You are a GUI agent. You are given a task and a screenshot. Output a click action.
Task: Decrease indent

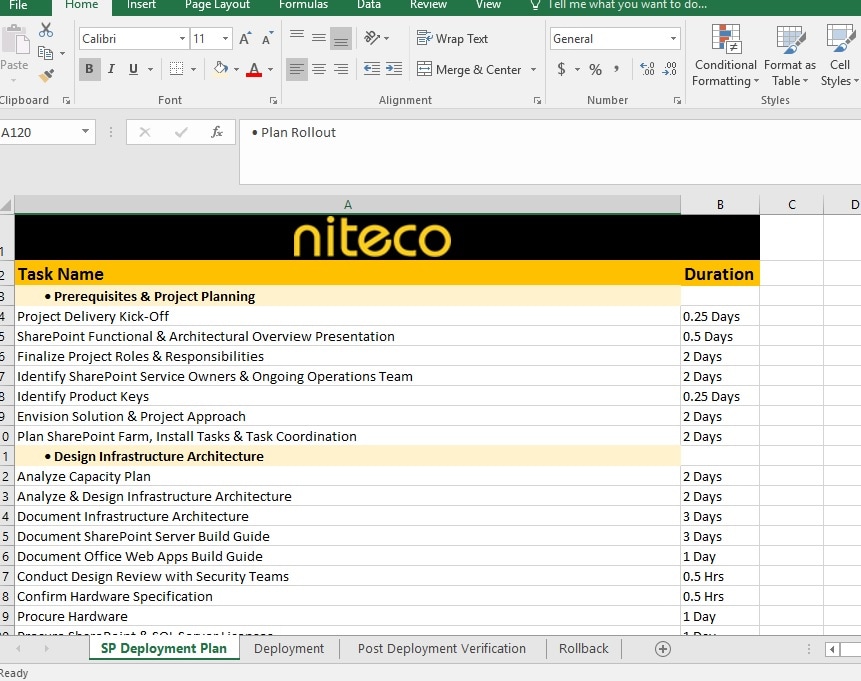[x=372, y=69]
